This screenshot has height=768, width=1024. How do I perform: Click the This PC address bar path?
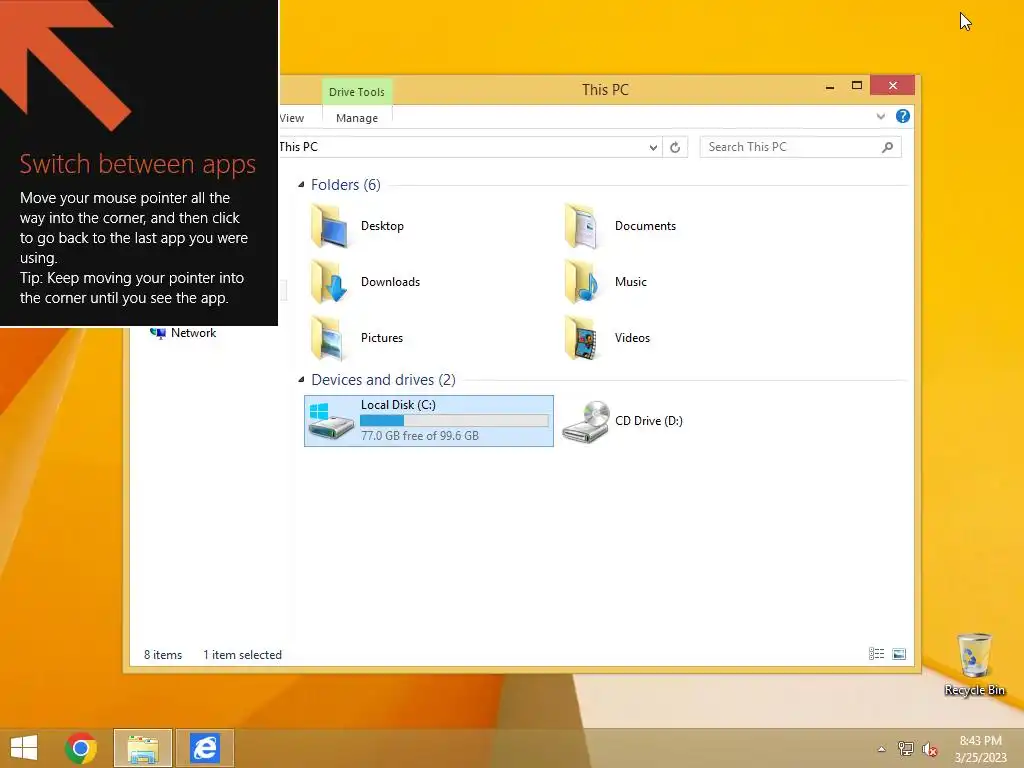tap(298, 147)
